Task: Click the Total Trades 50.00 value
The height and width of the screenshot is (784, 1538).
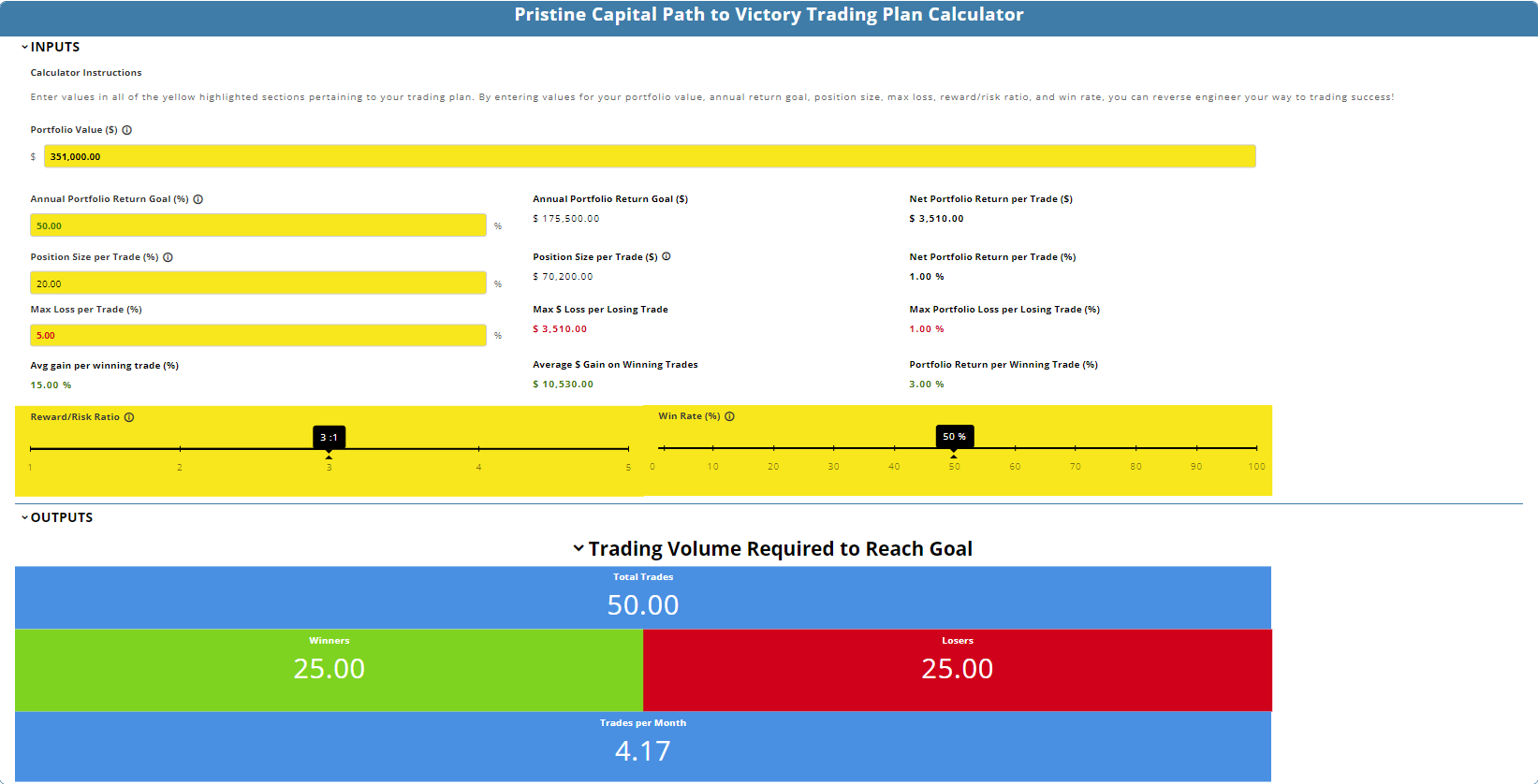Action: click(643, 605)
